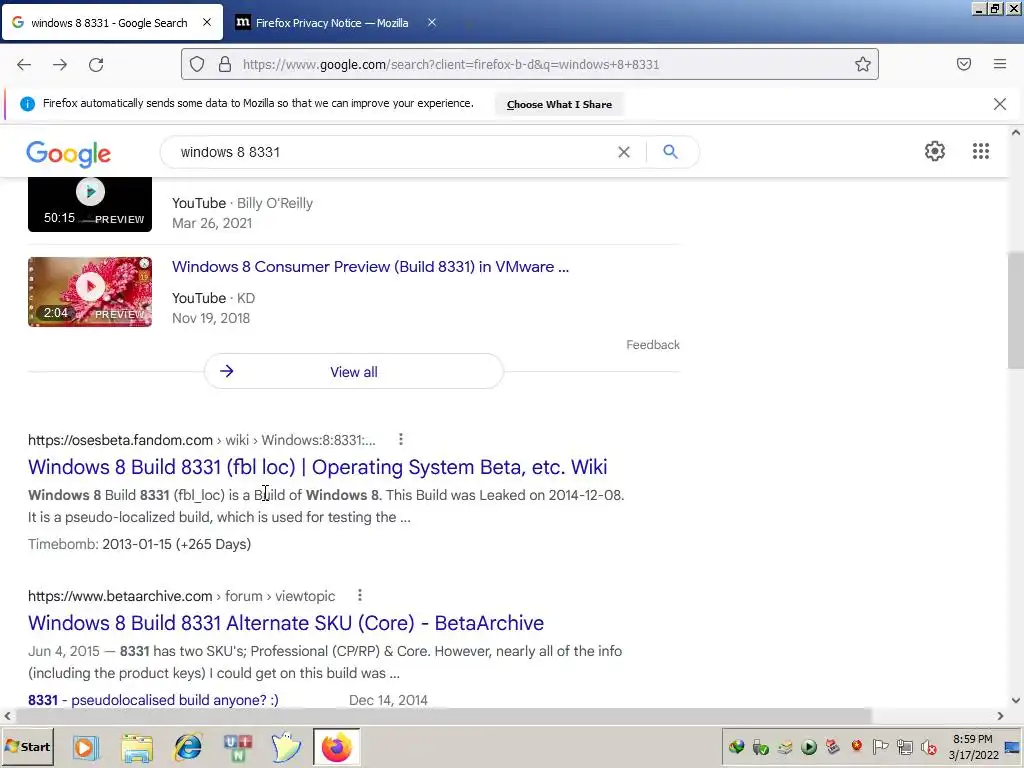Launch Windows Media Player from taskbar
The width and height of the screenshot is (1024, 768).
(x=85, y=747)
